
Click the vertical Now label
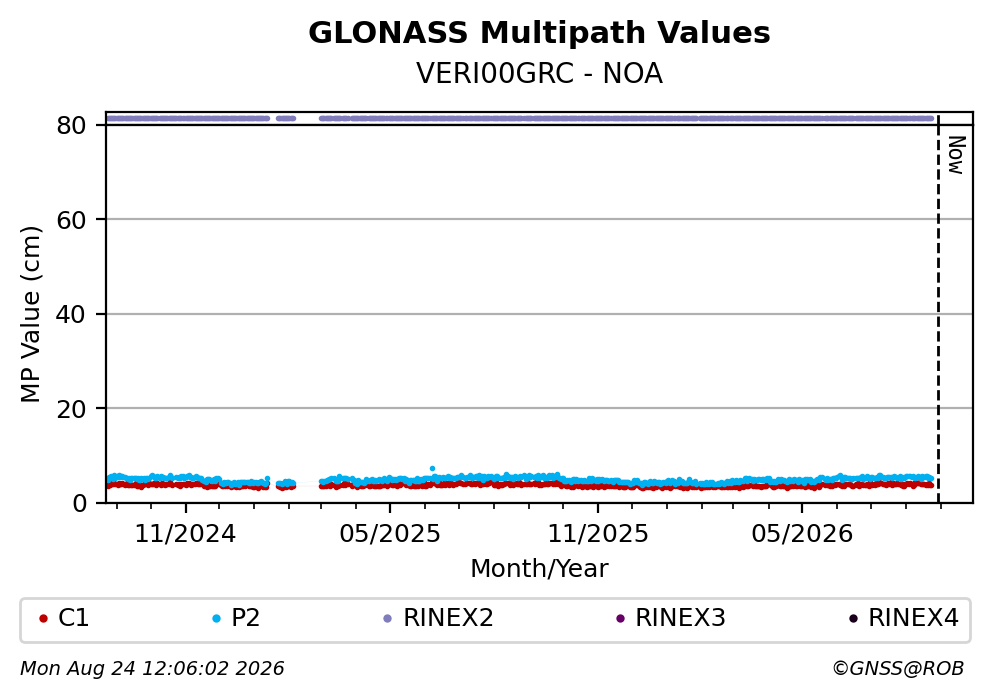pos(956,155)
